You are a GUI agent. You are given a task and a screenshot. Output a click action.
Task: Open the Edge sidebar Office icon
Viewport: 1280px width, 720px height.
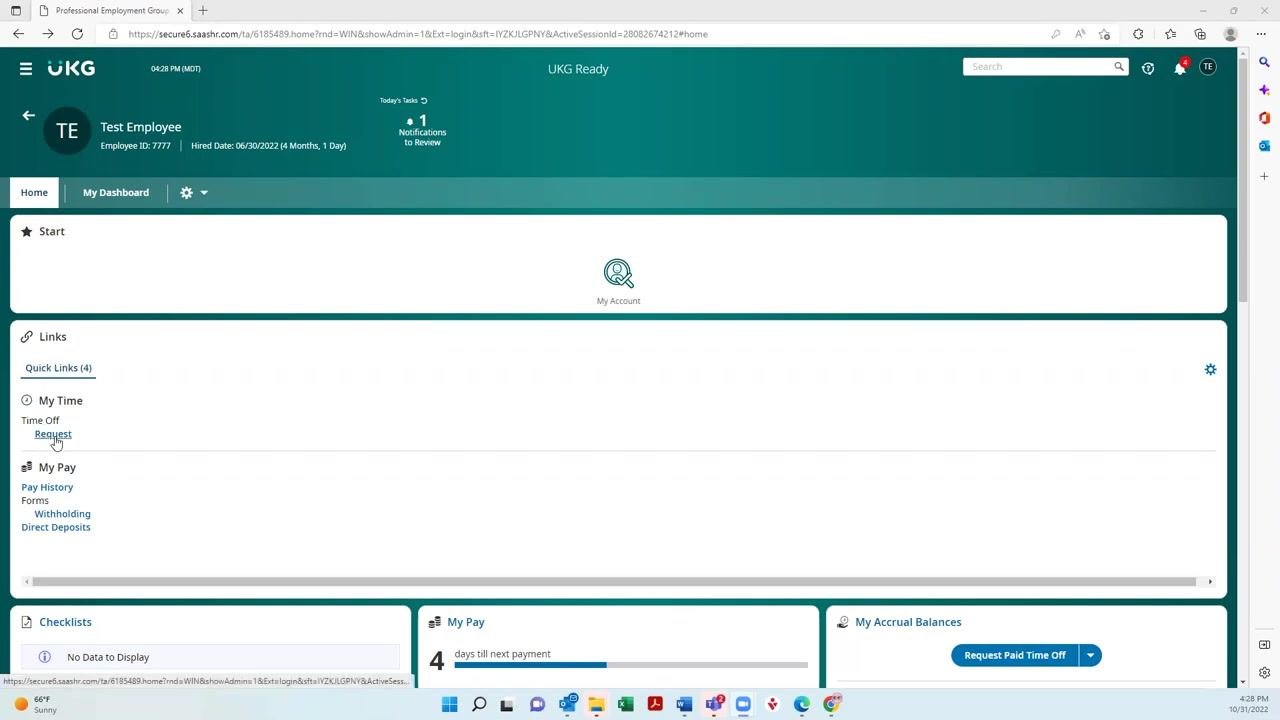[x=1264, y=118]
